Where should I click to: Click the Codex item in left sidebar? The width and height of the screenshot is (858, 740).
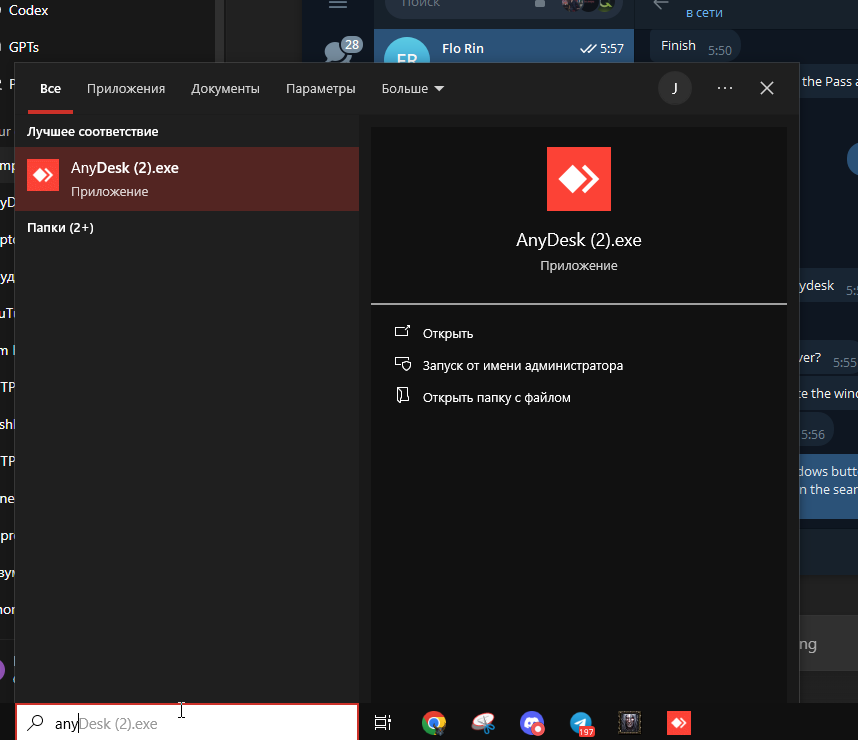pyautogui.click(x=28, y=10)
